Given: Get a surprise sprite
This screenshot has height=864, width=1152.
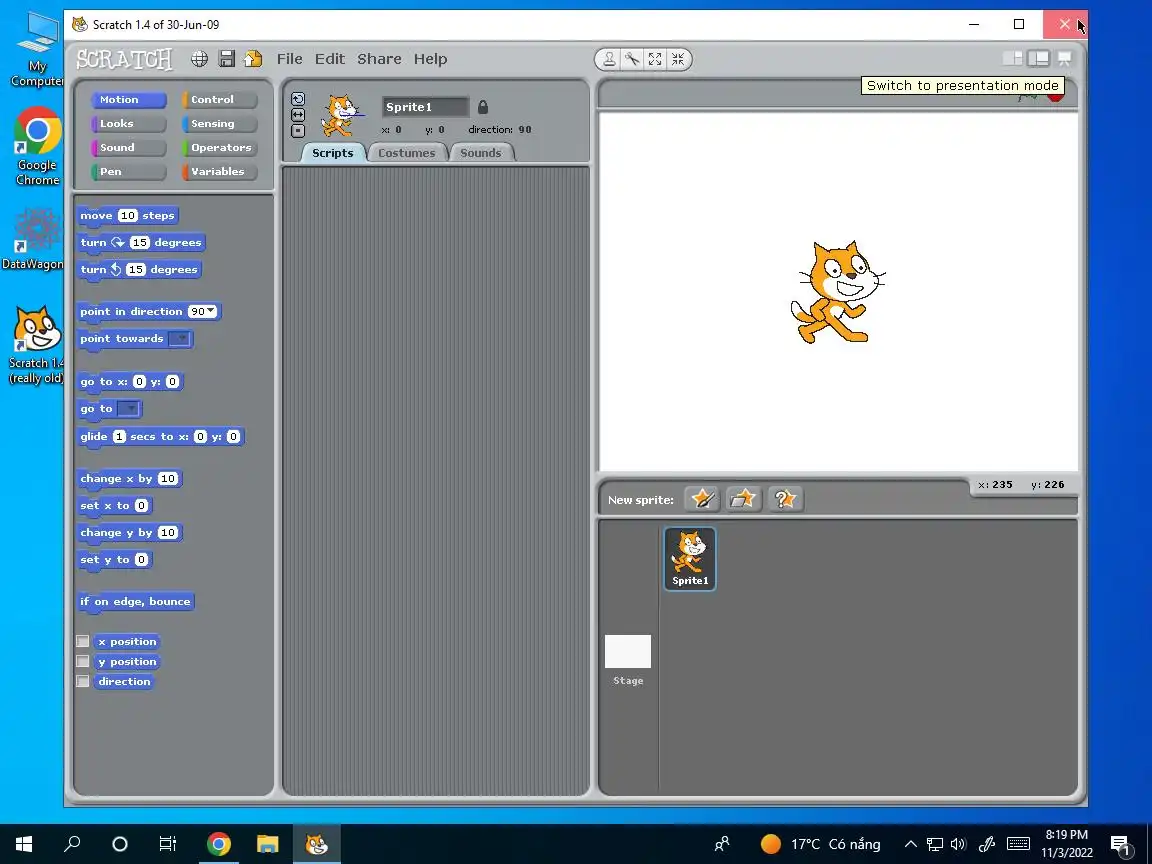Looking at the screenshot, I should click(785, 499).
